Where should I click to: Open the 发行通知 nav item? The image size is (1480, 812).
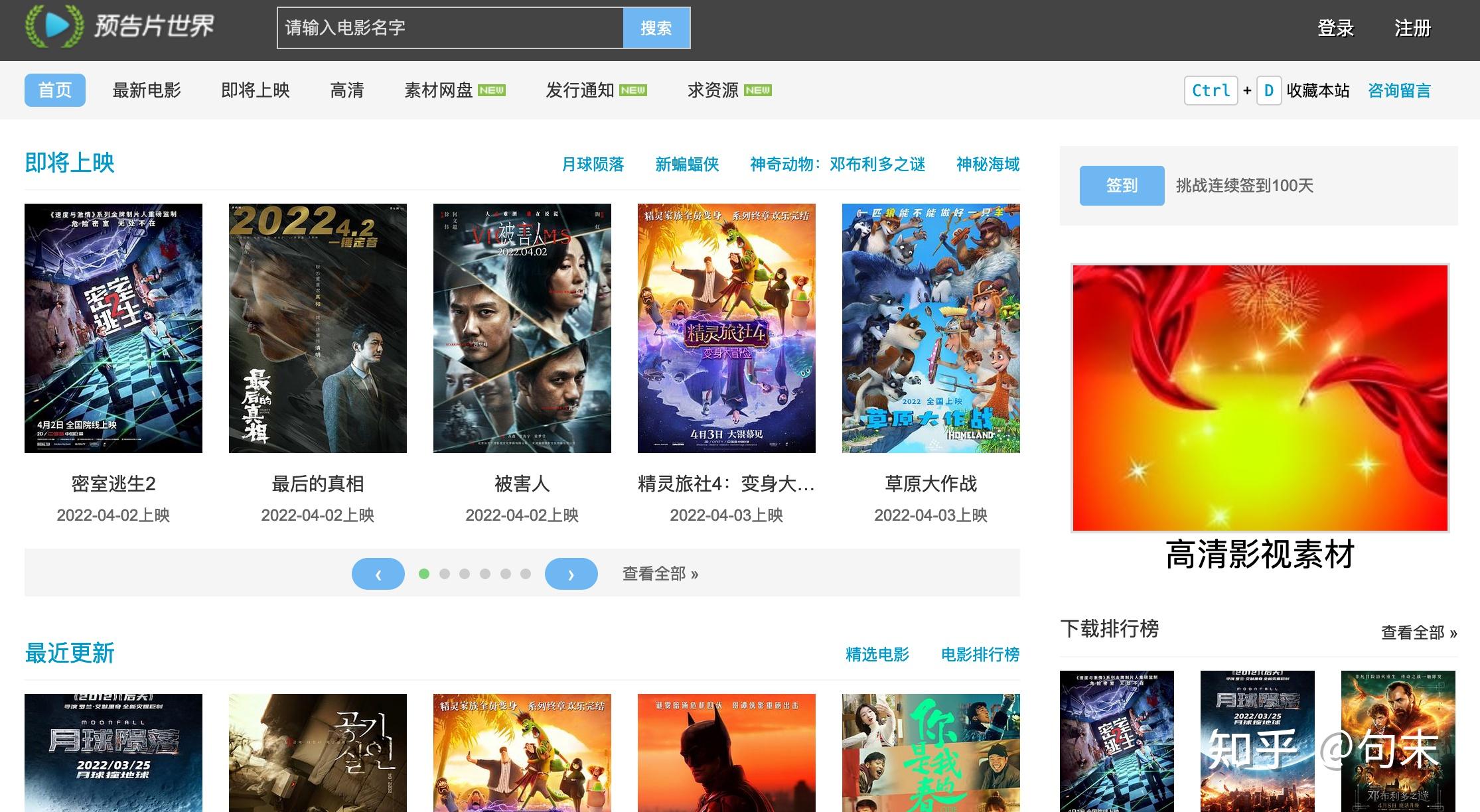coord(580,90)
